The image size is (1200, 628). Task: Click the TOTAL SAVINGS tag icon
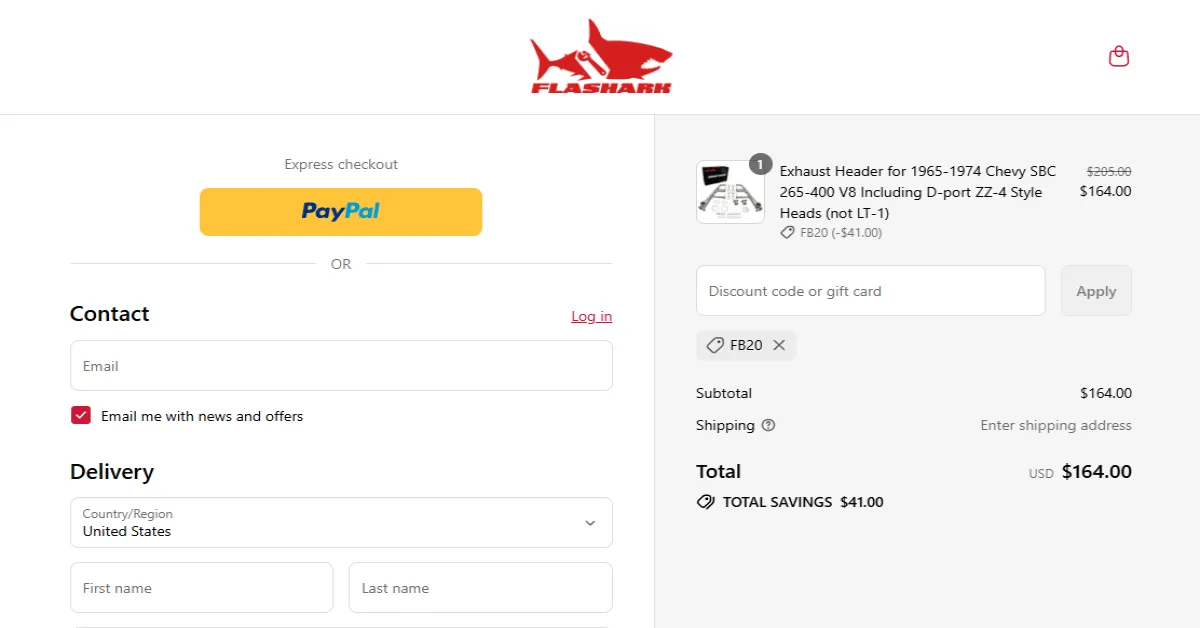point(705,502)
